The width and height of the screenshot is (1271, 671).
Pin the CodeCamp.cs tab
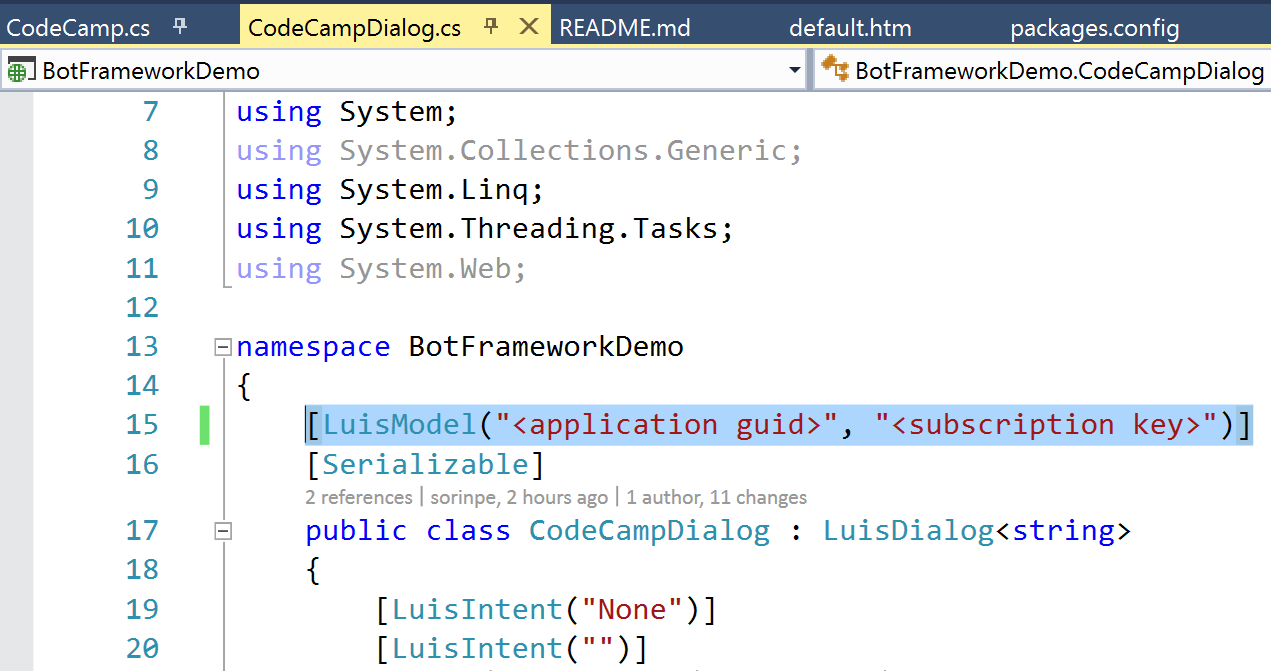click(180, 25)
